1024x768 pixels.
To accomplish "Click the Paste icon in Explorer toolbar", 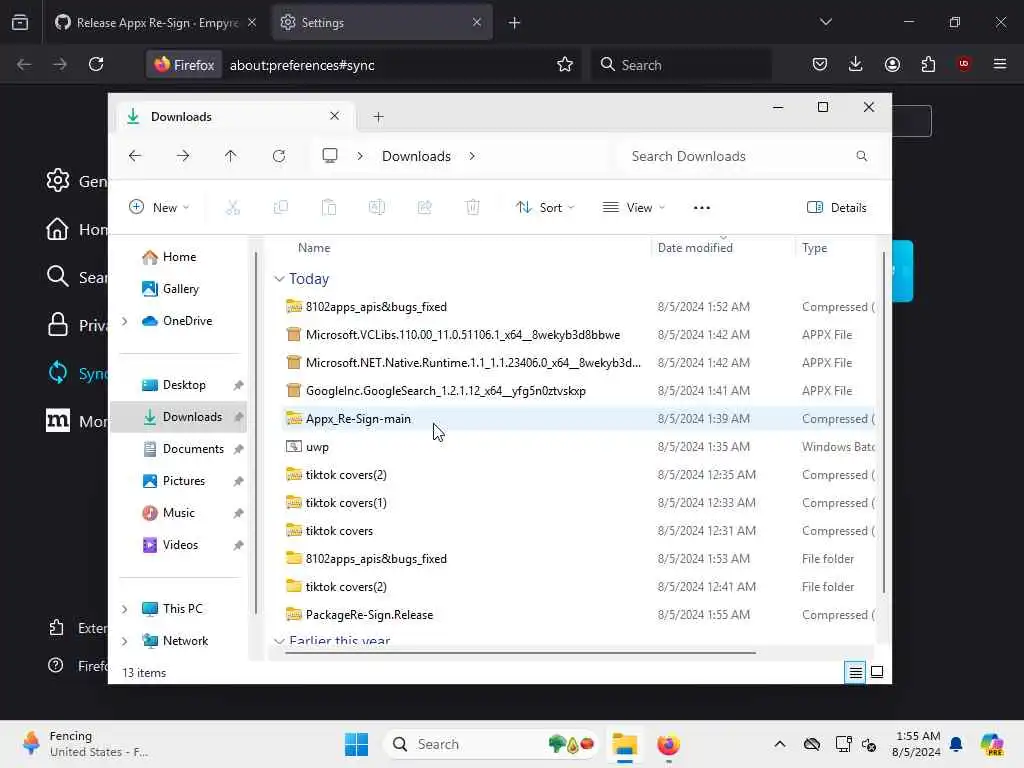I will [x=328, y=208].
